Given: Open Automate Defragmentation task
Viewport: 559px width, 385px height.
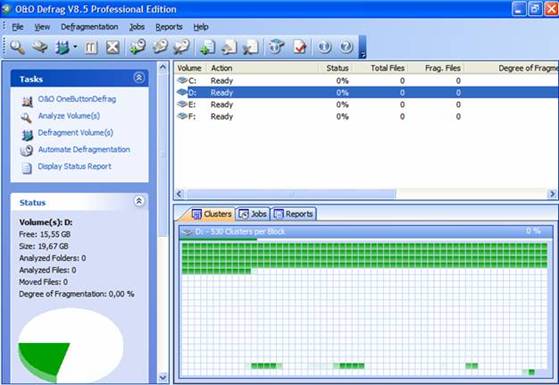Looking at the screenshot, I should [x=84, y=149].
